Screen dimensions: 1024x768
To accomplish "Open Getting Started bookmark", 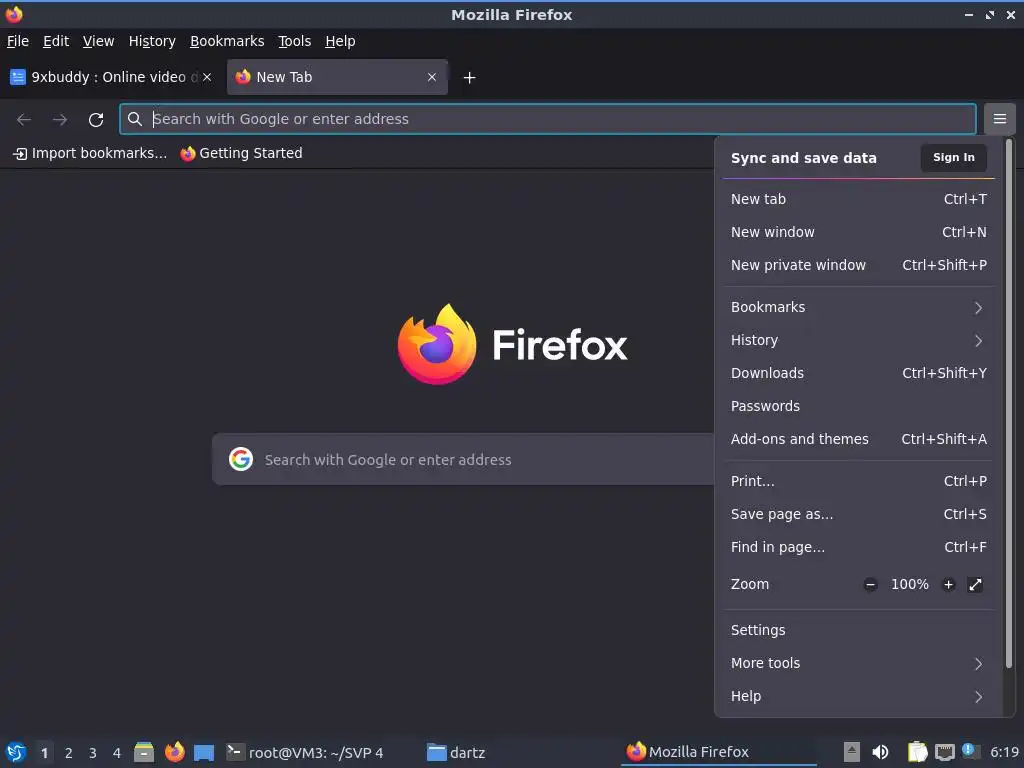I will [x=242, y=153].
